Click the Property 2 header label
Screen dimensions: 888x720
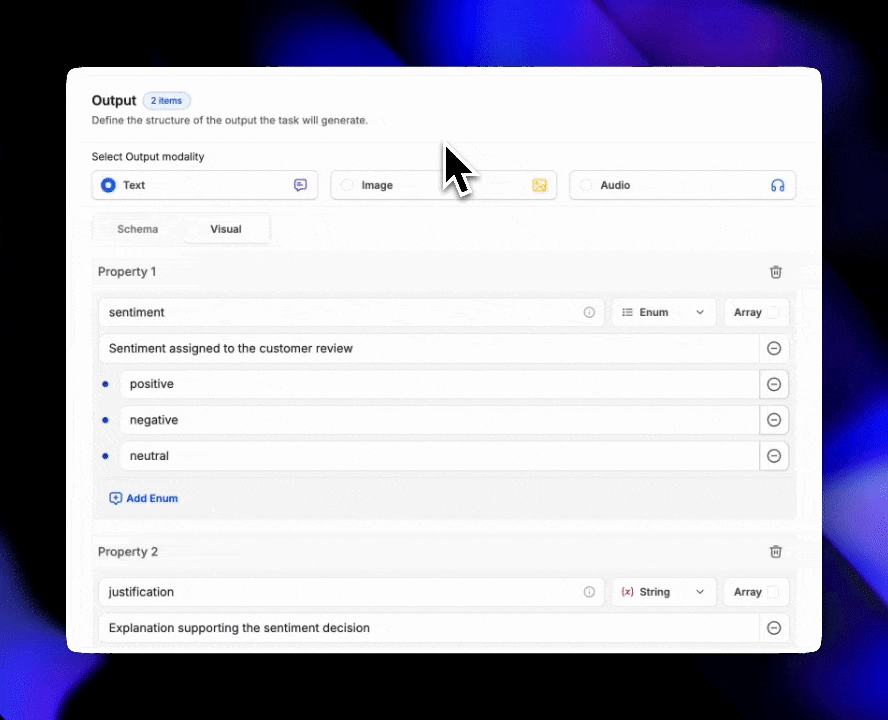(127, 552)
